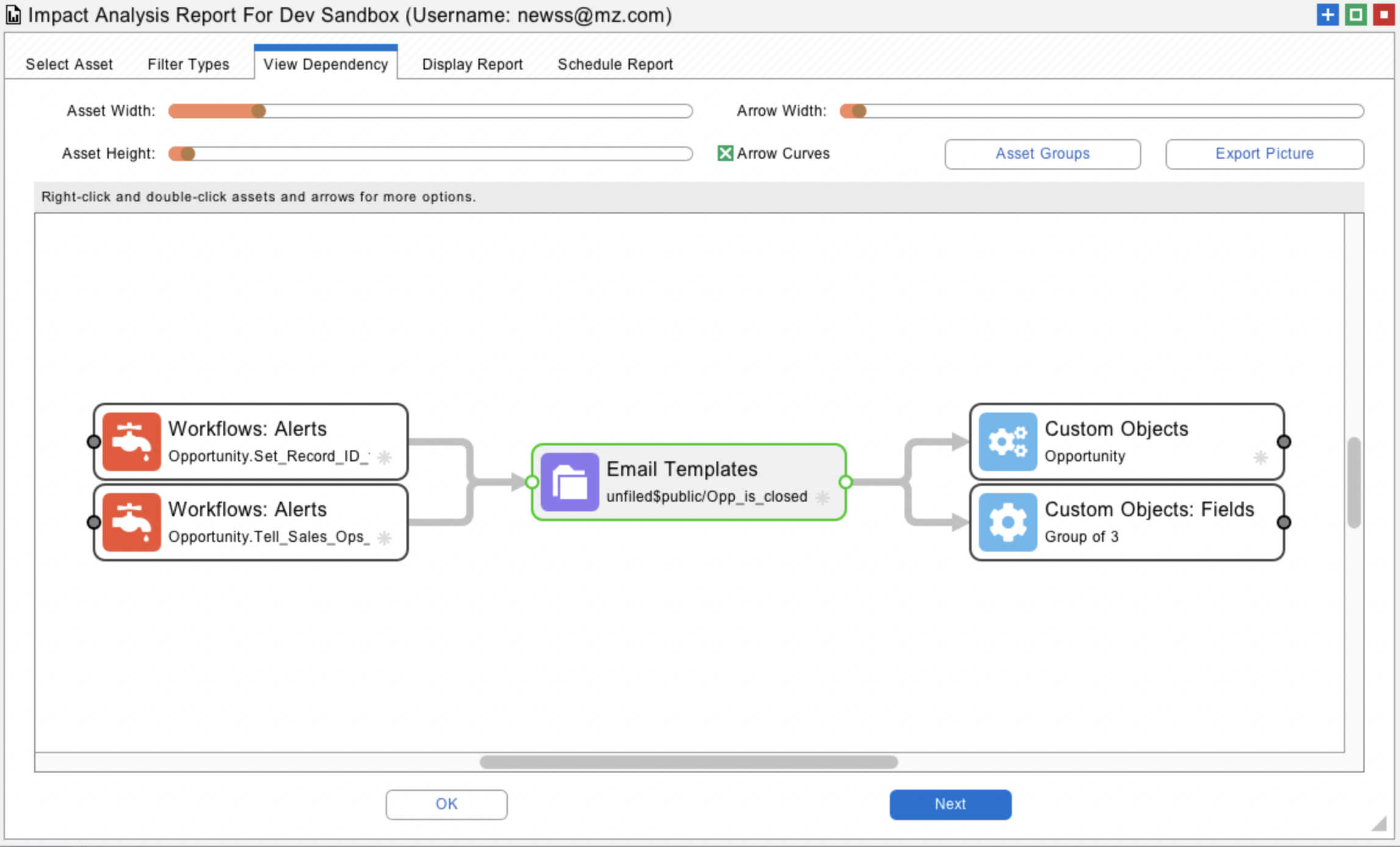This screenshot has width=1400, height=847.
Task: Click the asterisk icon on Opportunity Custom Objects node
Action: coord(1260,457)
